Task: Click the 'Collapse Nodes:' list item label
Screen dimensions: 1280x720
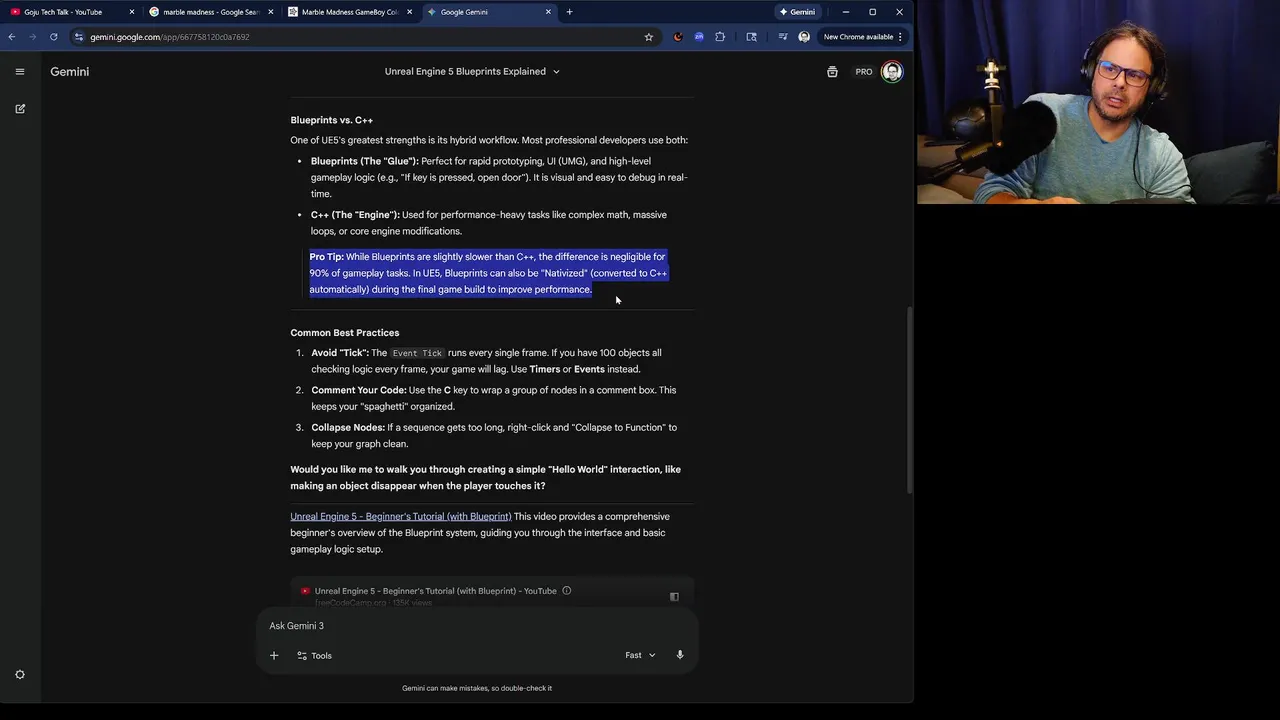Action: click(348, 427)
